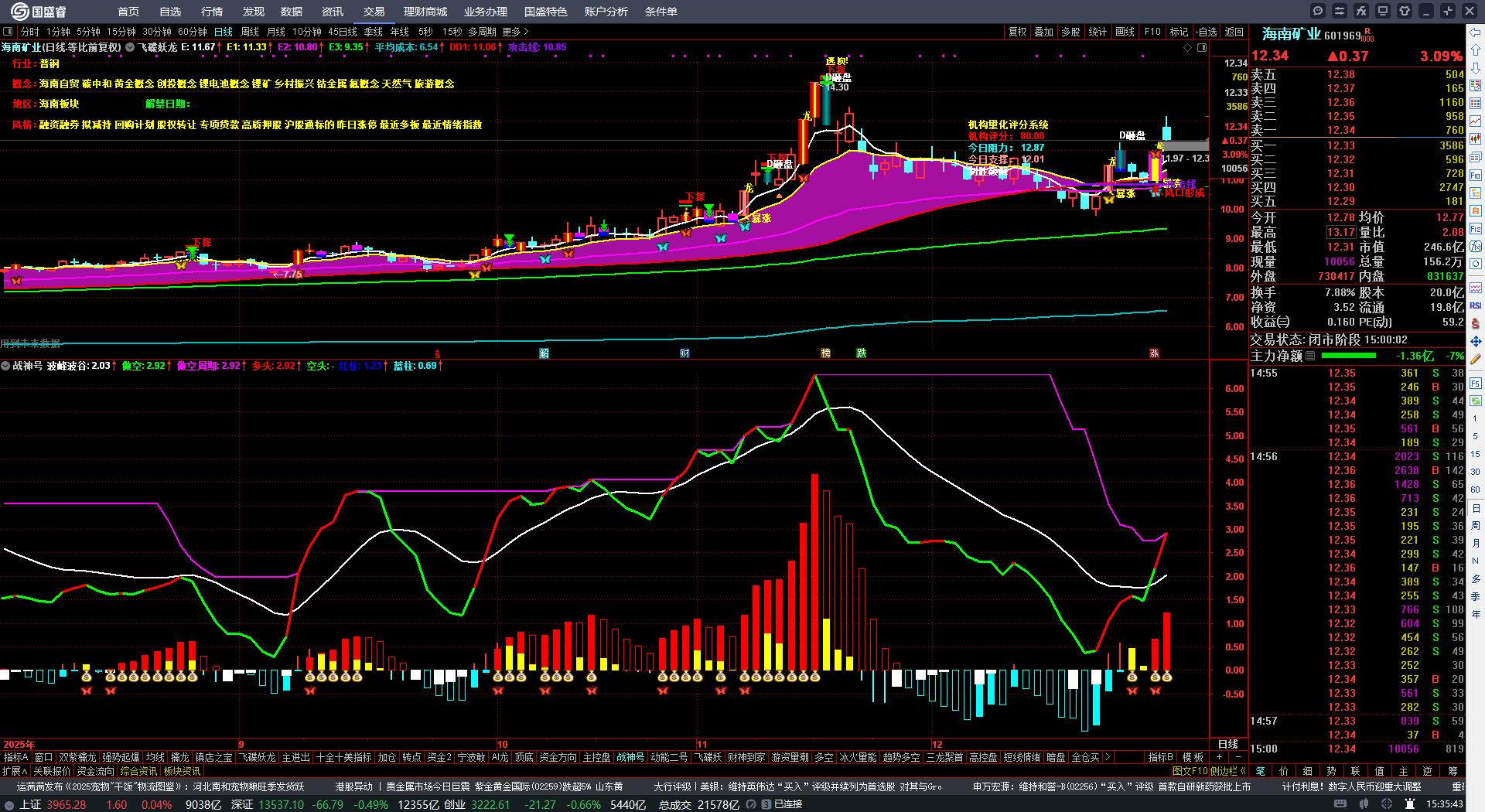
Task: Open the 资讯 menu
Action: 333,12
